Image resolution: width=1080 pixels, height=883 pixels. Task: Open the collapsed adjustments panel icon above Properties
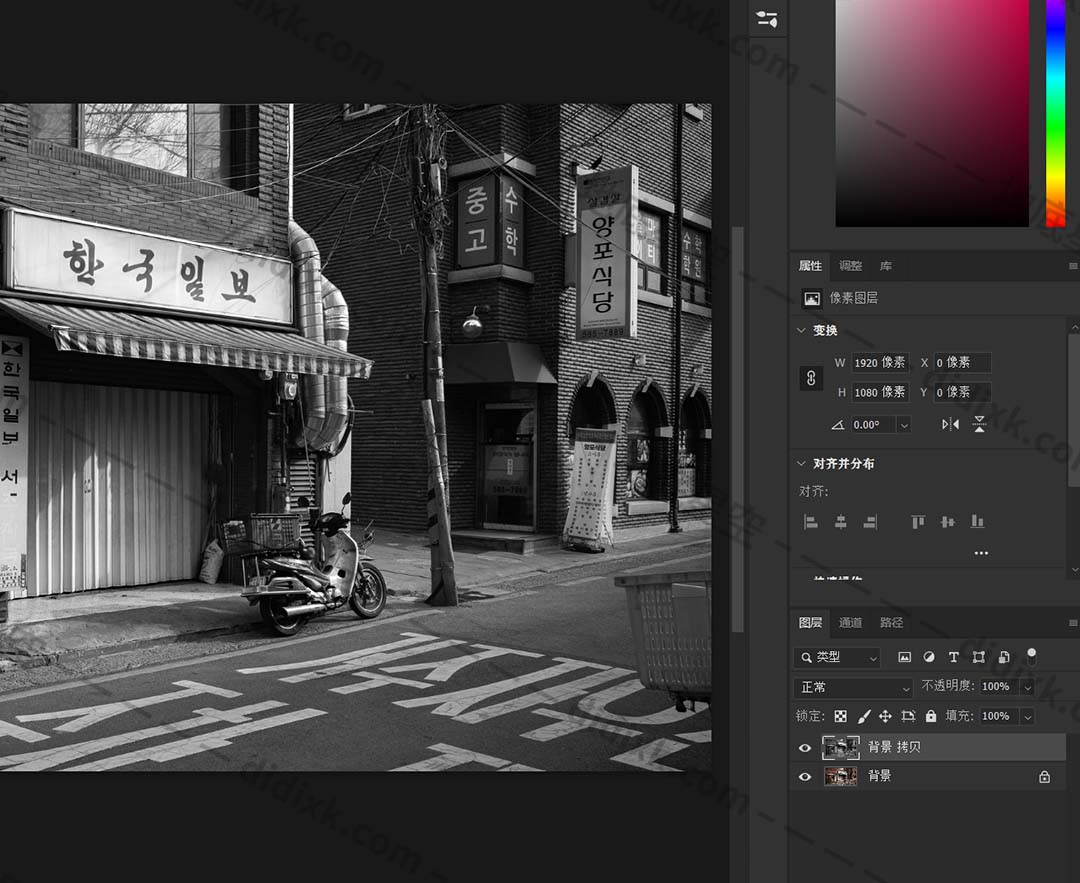pyautogui.click(x=767, y=19)
